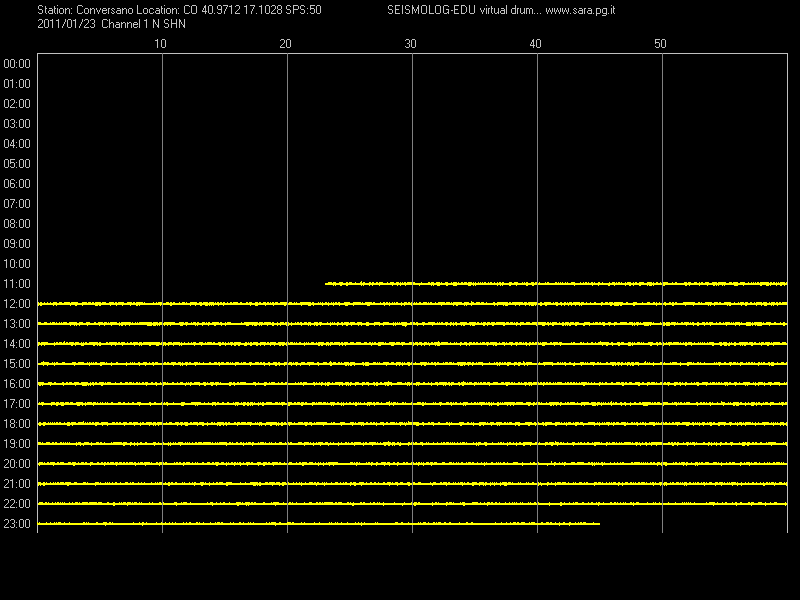Select the 16:00 hour label
This screenshot has width=800, height=600.
pos(17,384)
